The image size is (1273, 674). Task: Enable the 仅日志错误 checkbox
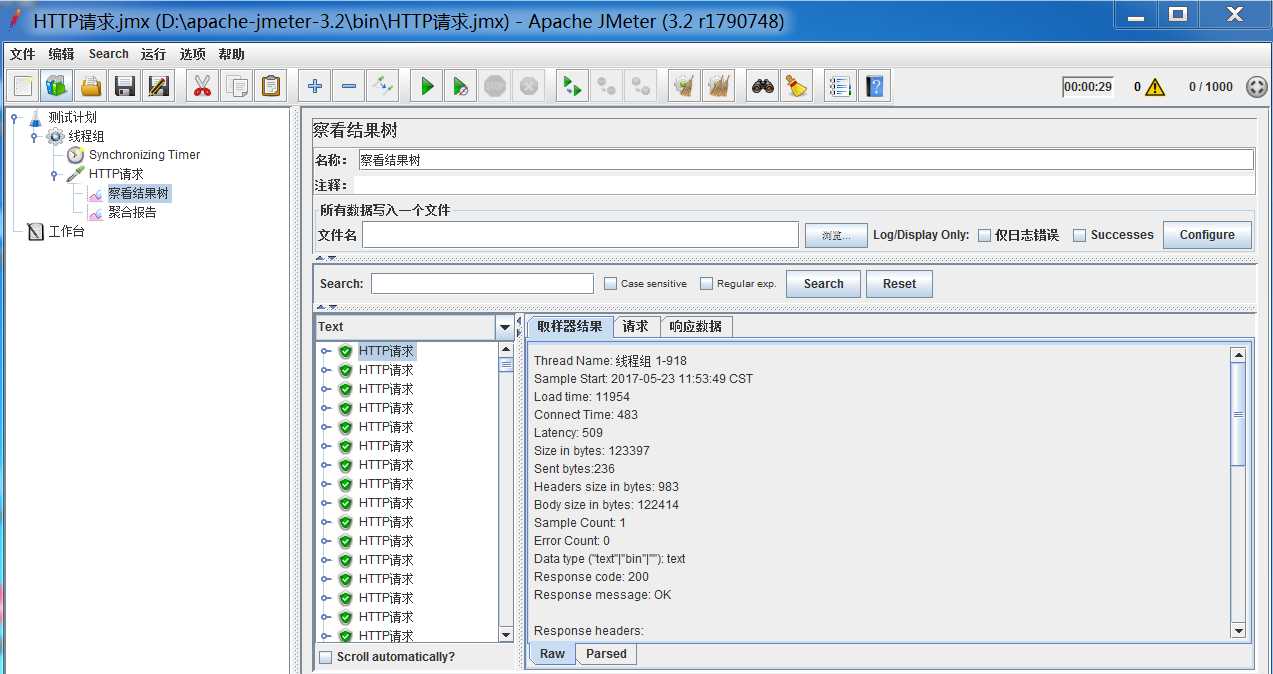tap(985, 236)
